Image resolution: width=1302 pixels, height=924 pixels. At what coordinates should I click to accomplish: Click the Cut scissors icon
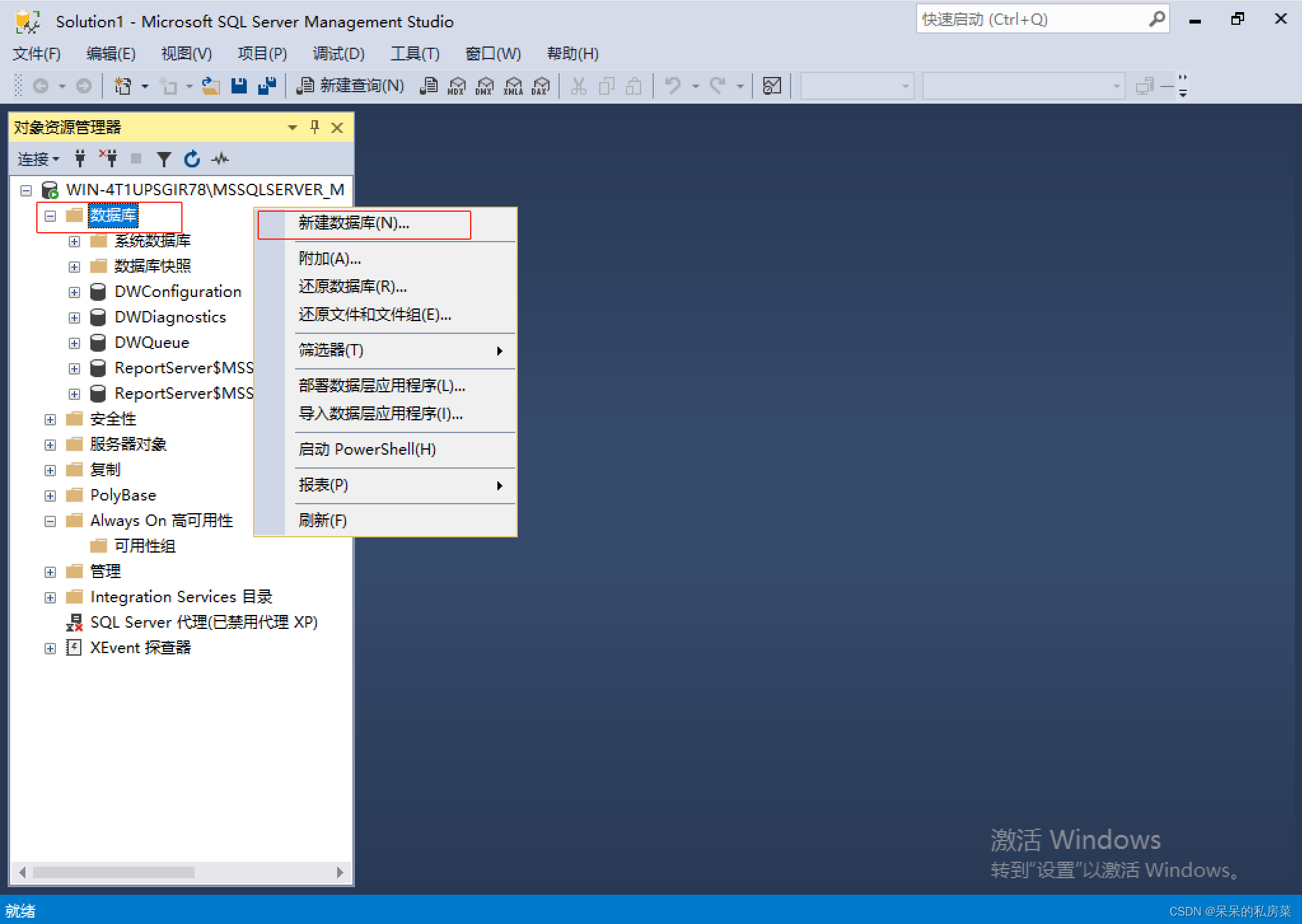click(x=578, y=86)
